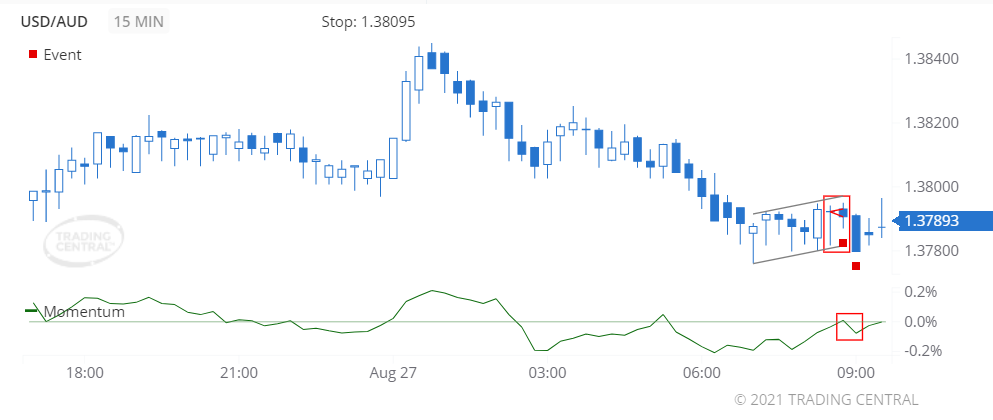Click the green Momentum legend line
This screenshot has width=993, height=420.
coord(30,311)
